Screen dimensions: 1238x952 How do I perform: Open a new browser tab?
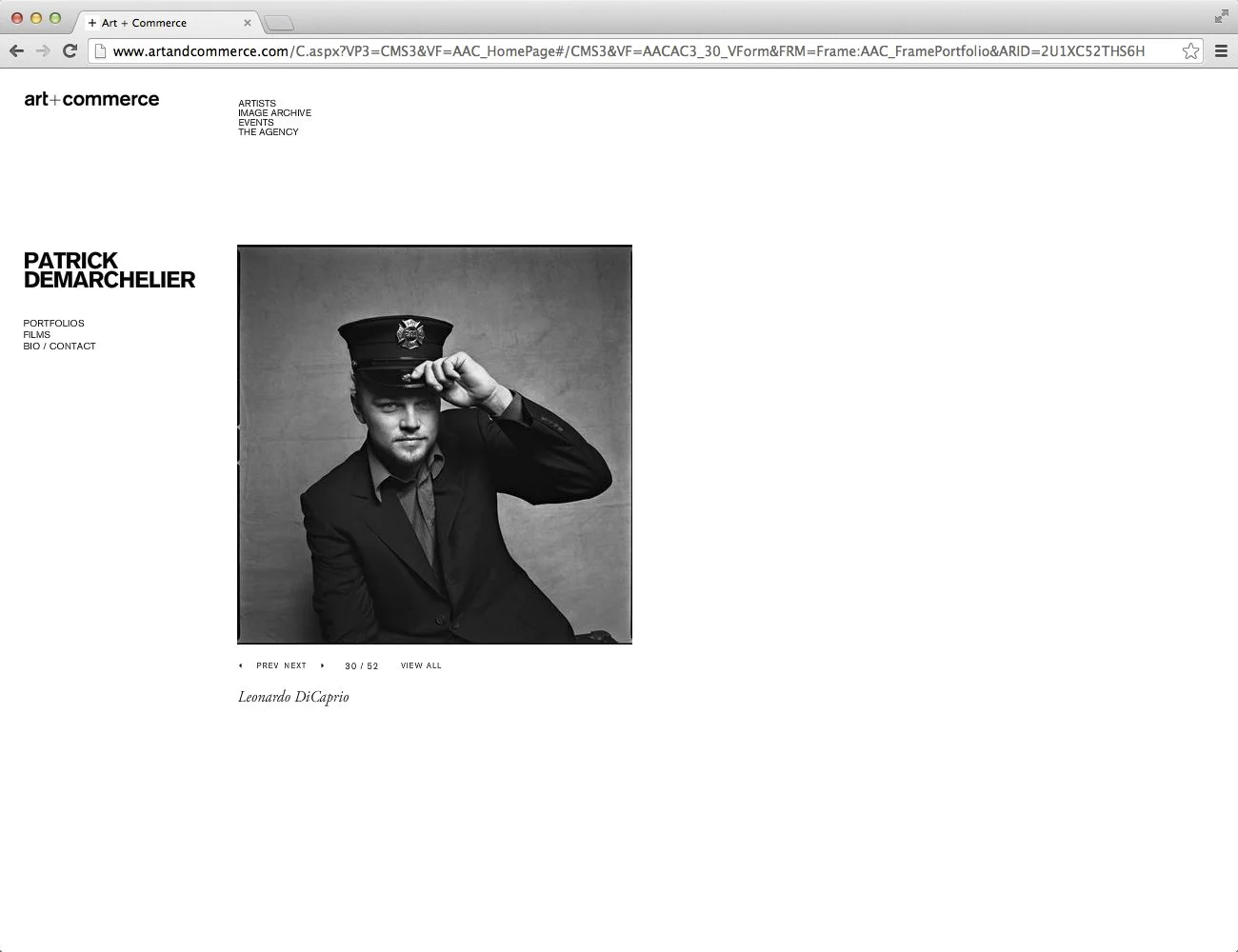tap(278, 23)
